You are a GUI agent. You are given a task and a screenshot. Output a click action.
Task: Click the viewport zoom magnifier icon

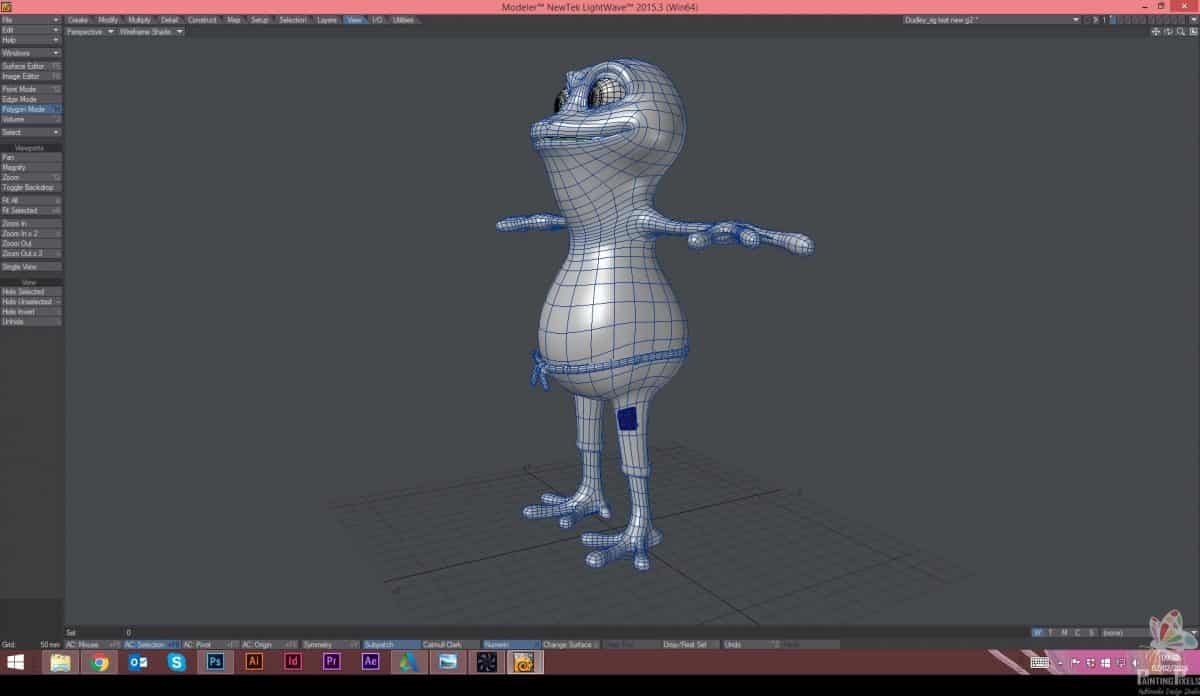[1179, 31]
